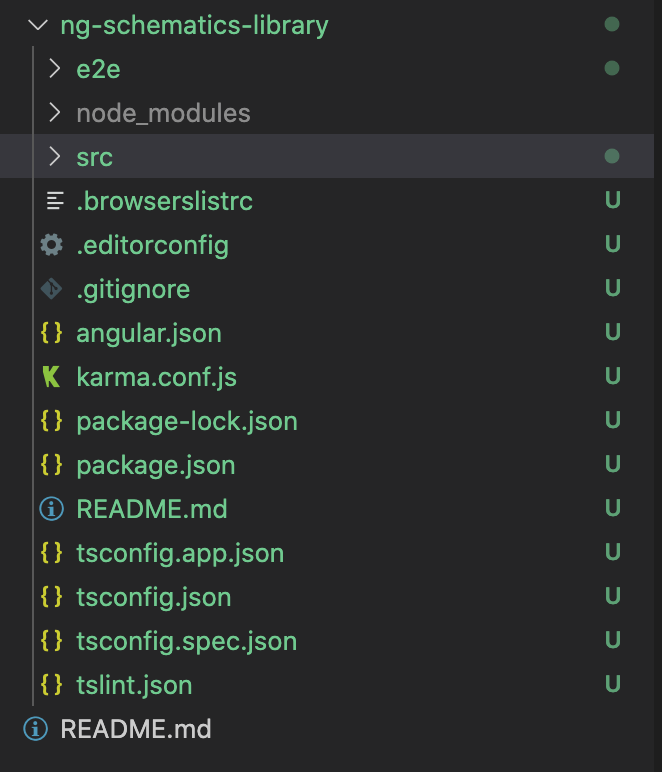Open the package.json file
This screenshot has width=662, height=772.
pos(156,466)
